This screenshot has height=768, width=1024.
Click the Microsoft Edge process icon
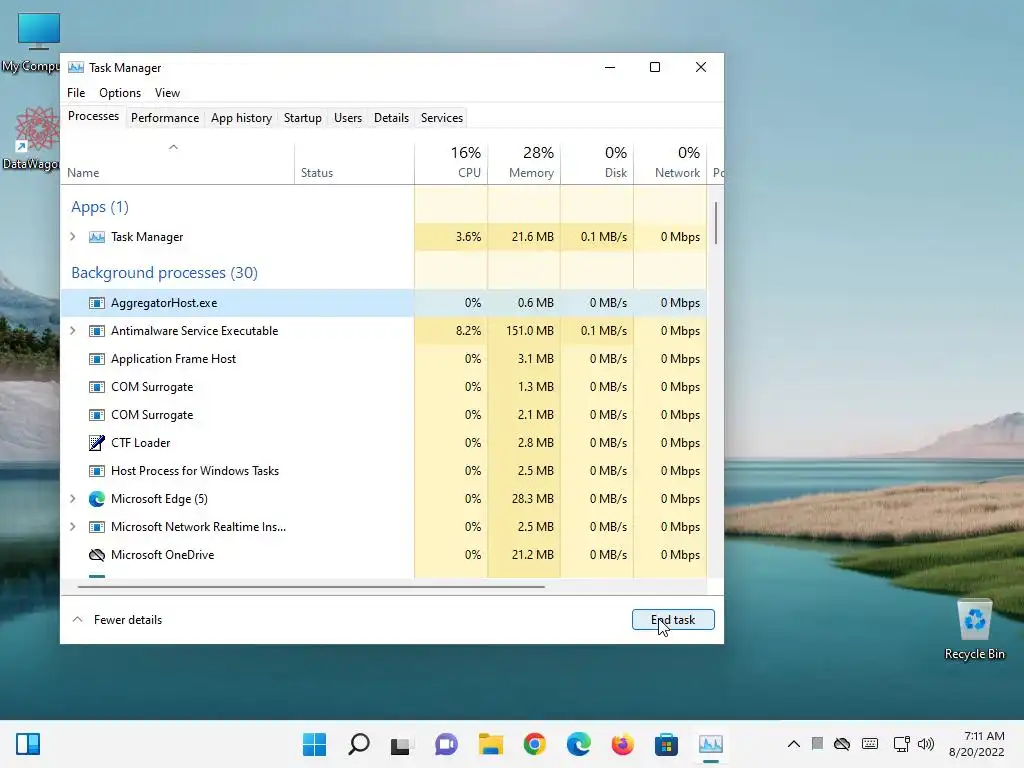click(x=97, y=499)
